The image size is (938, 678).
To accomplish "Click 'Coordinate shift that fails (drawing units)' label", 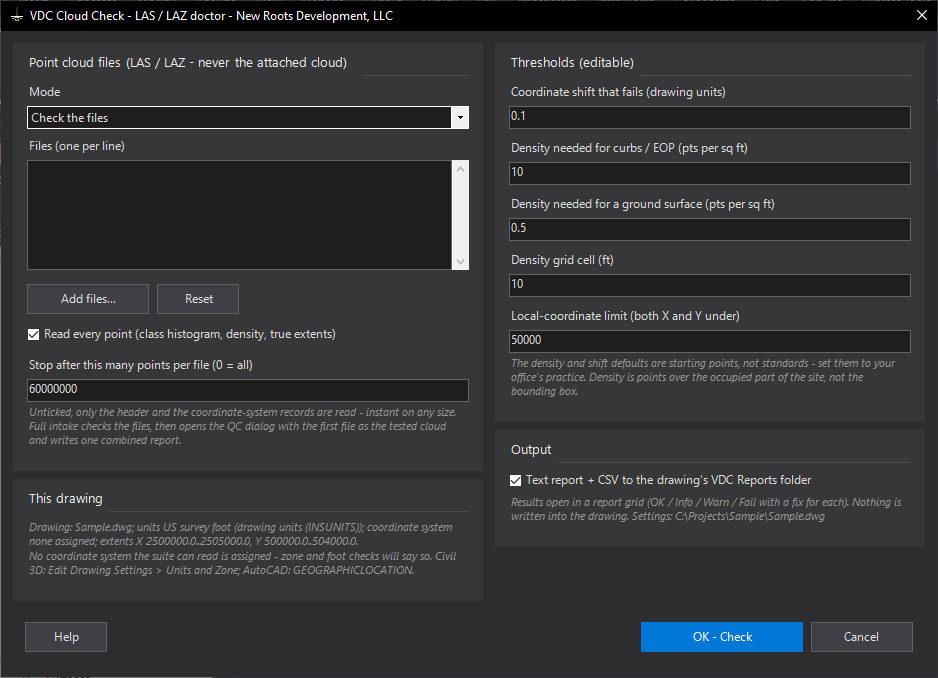I will pos(618,92).
